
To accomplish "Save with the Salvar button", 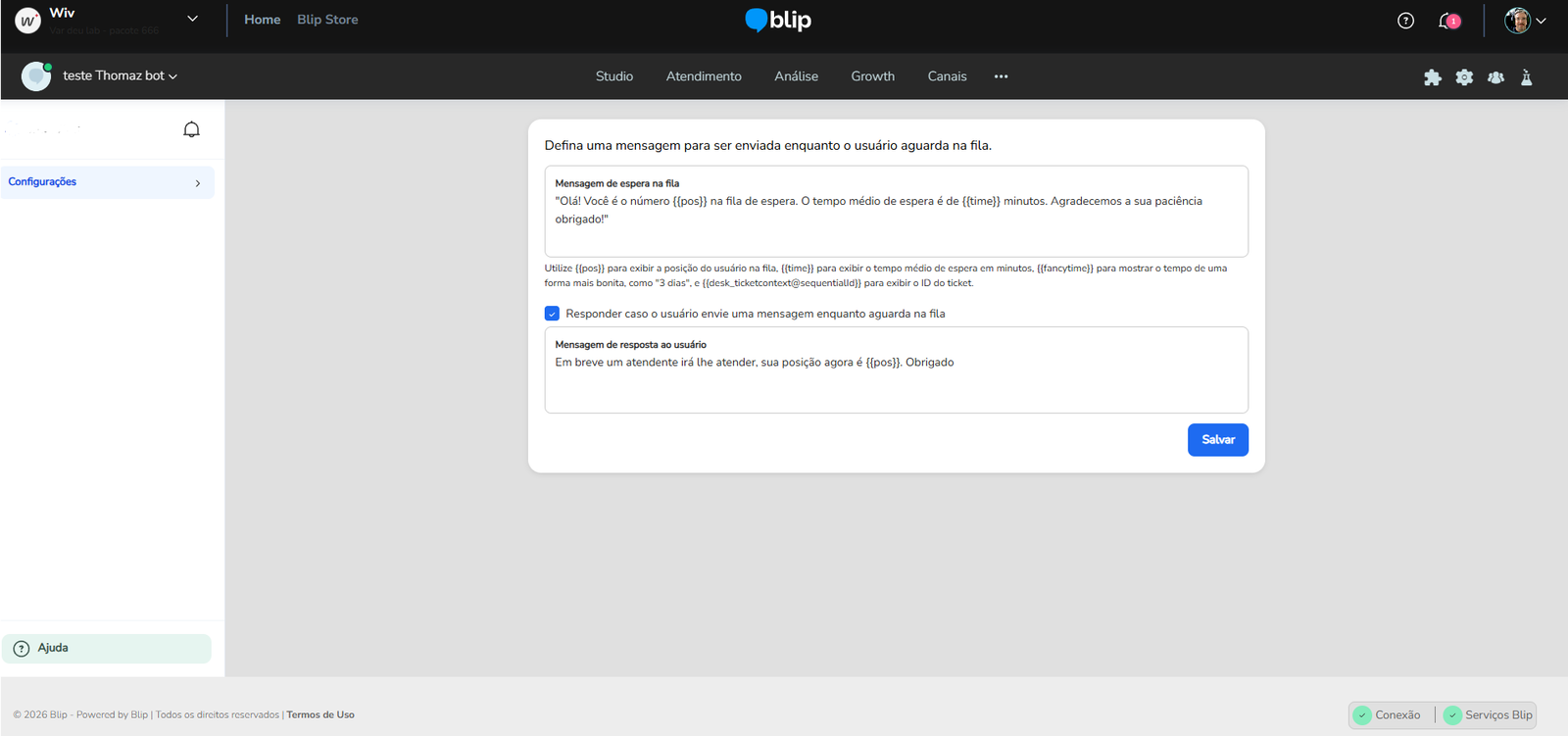I will pyautogui.click(x=1218, y=440).
